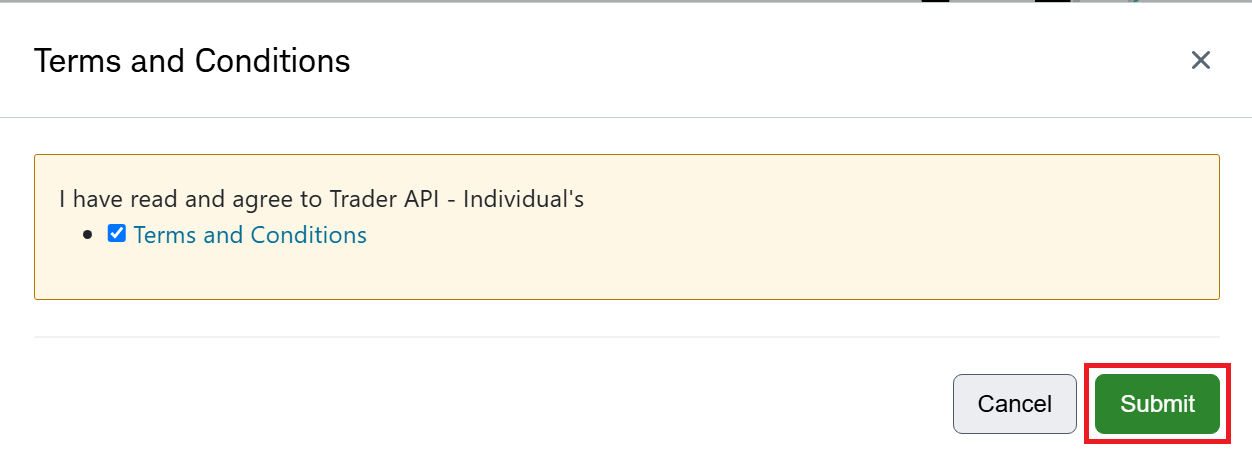Choose Cancel to reject the terms
Viewport: 1252px width, 468px height.
(x=1014, y=404)
